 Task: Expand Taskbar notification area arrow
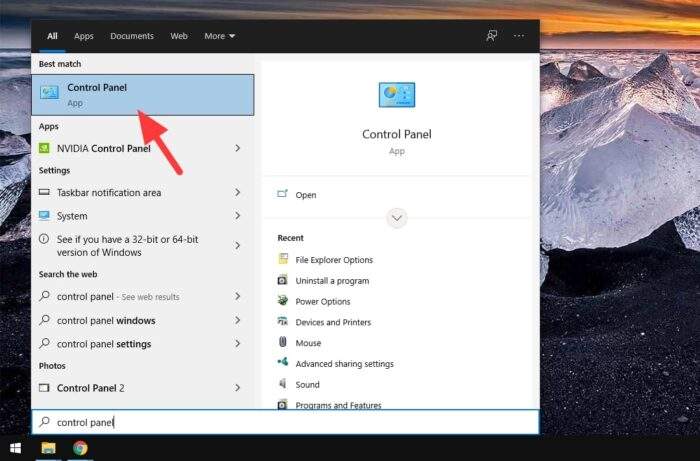238,192
